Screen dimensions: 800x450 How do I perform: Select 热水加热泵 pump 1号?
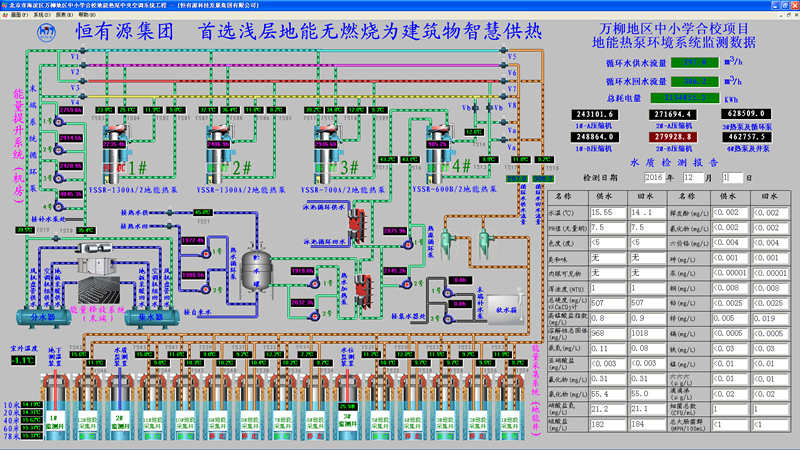click(x=314, y=283)
